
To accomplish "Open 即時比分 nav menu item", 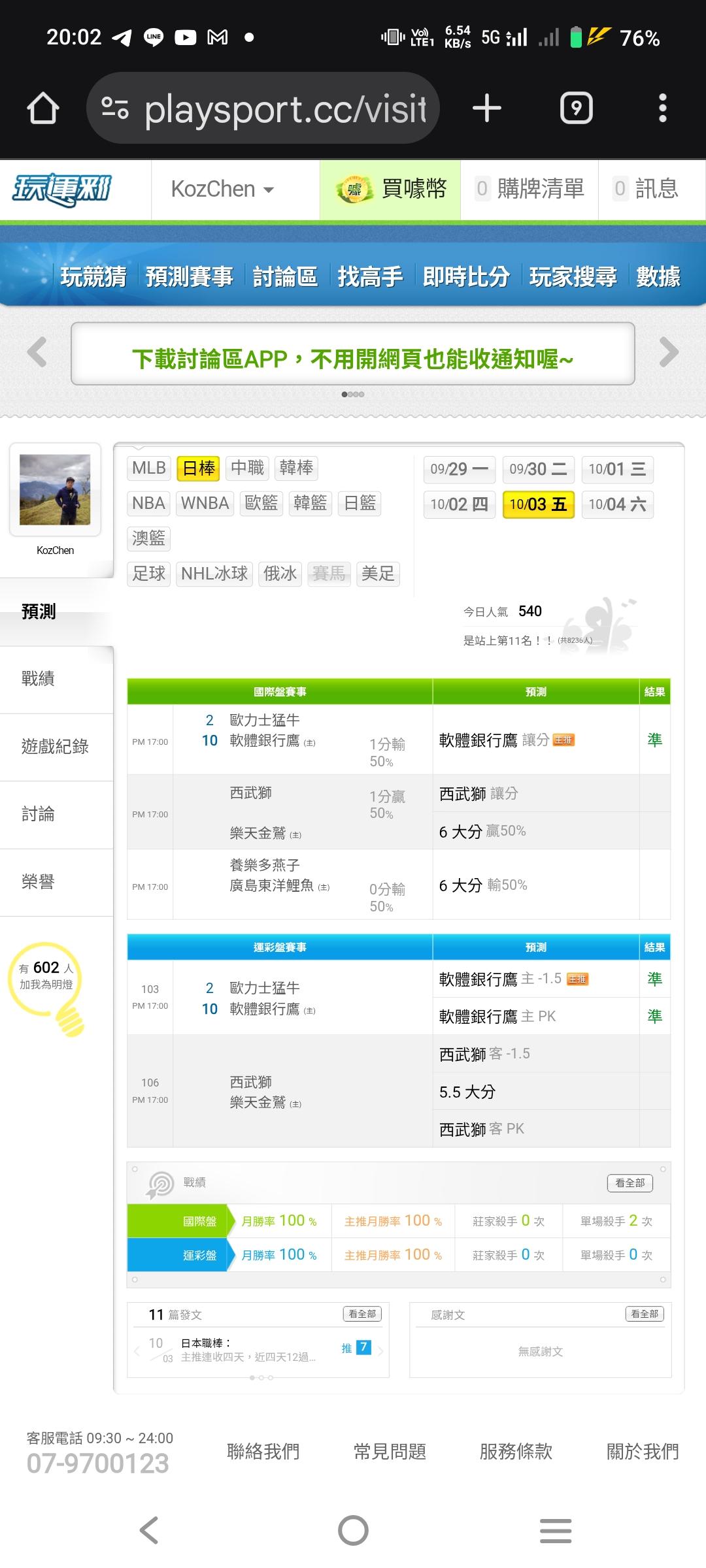I will tap(466, 276).
